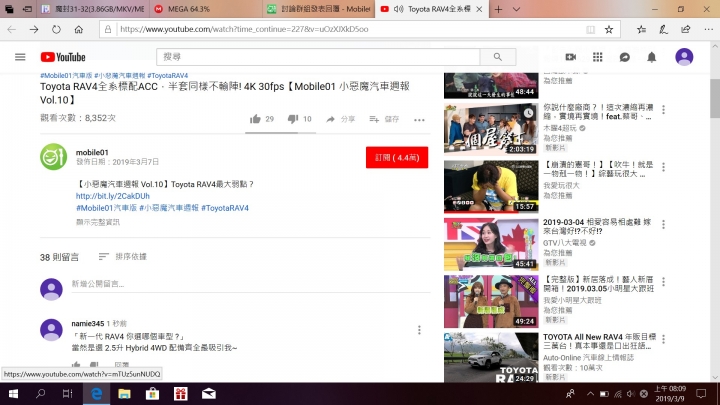Open the Action Center notifications
The width and height of the screenshot is (720, 405).
pyautogui.click(x=701, y=394)
